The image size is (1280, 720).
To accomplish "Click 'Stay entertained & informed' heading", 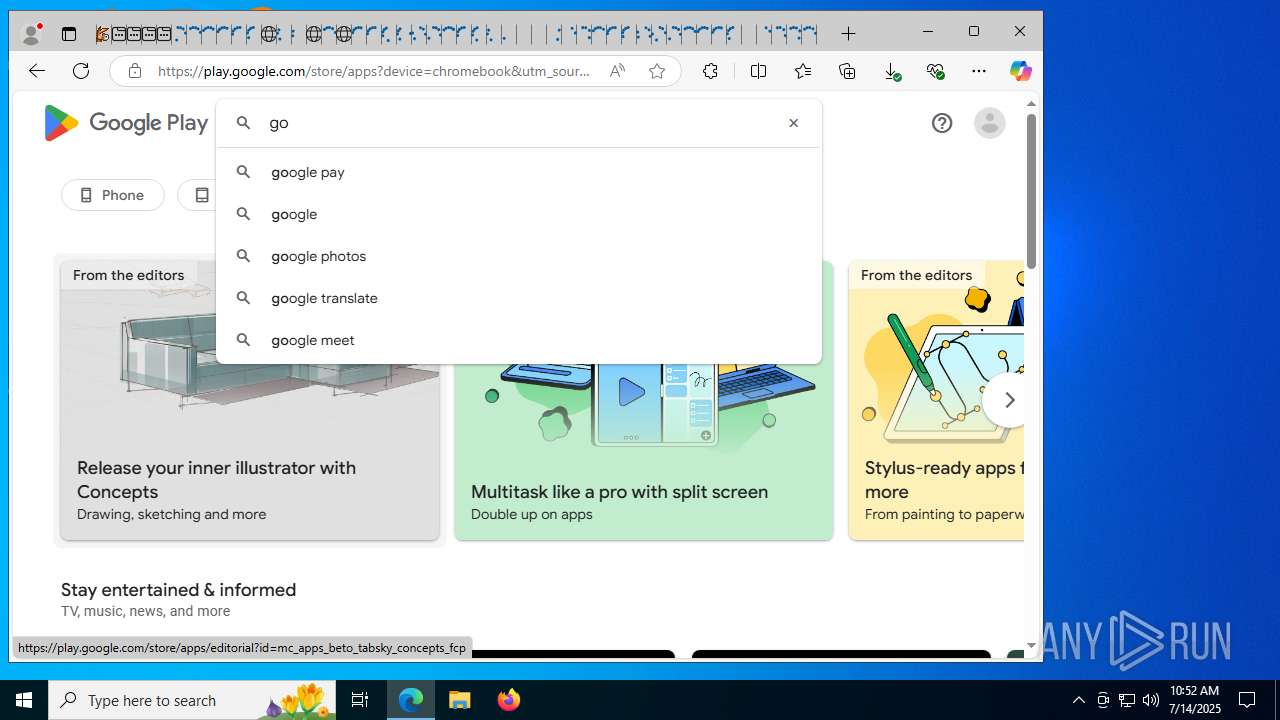I will click(179, 590).
